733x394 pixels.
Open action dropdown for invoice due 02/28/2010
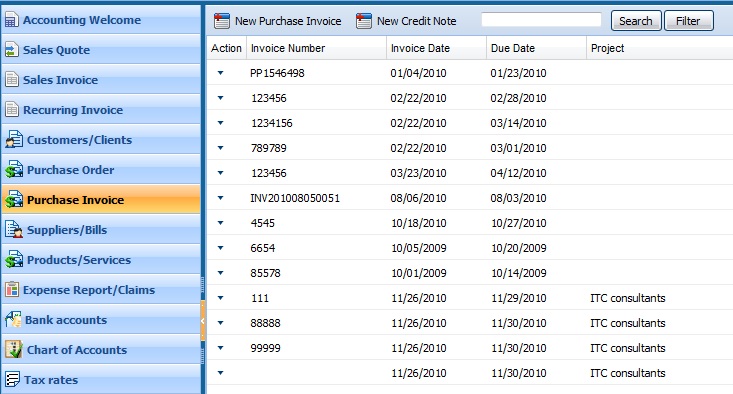coord(221,98)
